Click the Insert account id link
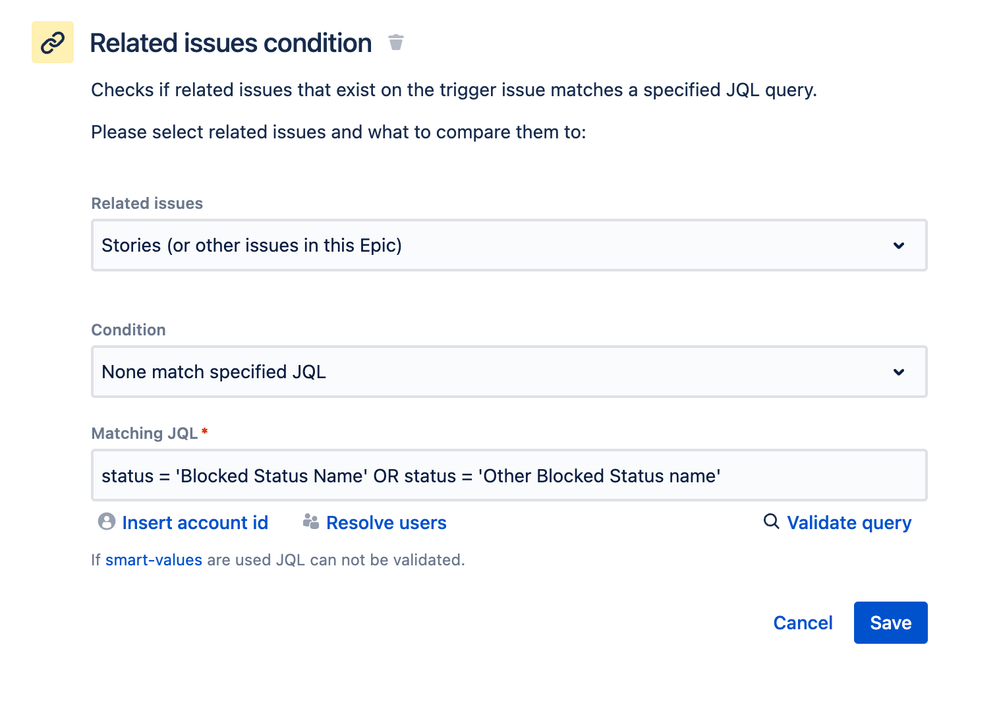999x705 pixels. point(195,523)
